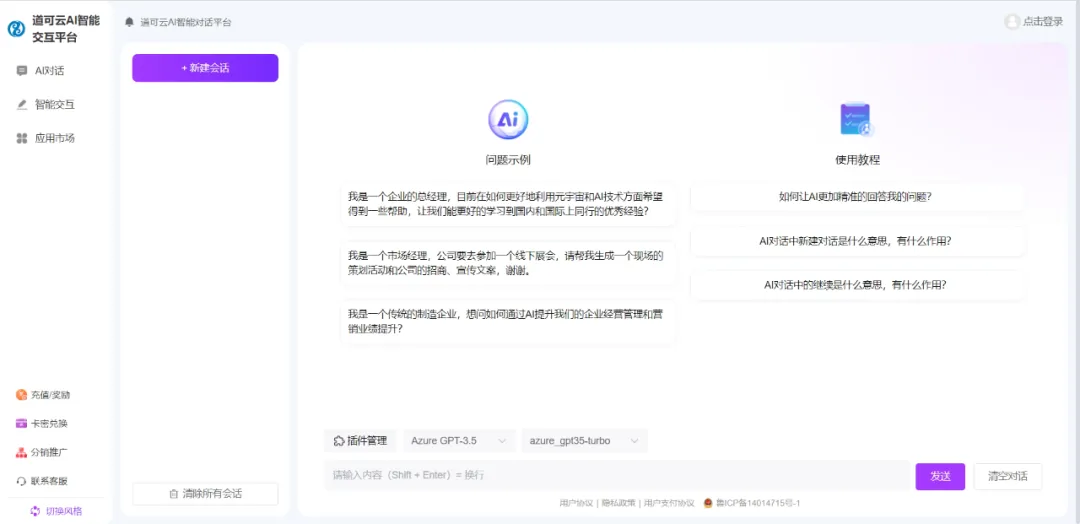The width and height of the screenshot is (1080, 524).
Task: Select AI对话 in the left sidebar
Action: [49, 71]
